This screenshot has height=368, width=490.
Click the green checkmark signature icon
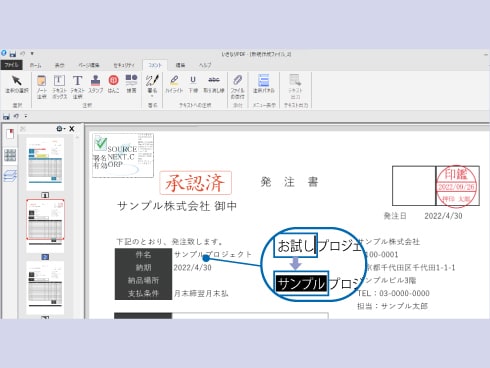pos(101,143)
